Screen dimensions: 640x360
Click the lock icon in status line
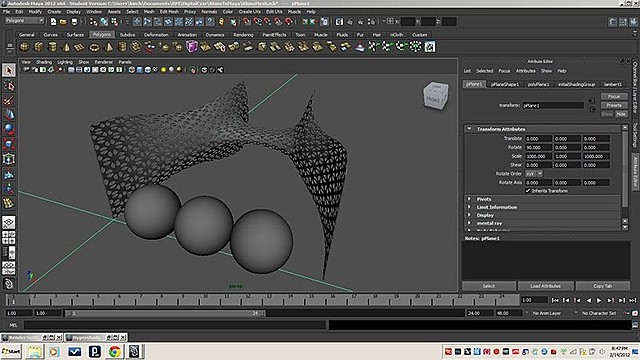click(221, 22)
